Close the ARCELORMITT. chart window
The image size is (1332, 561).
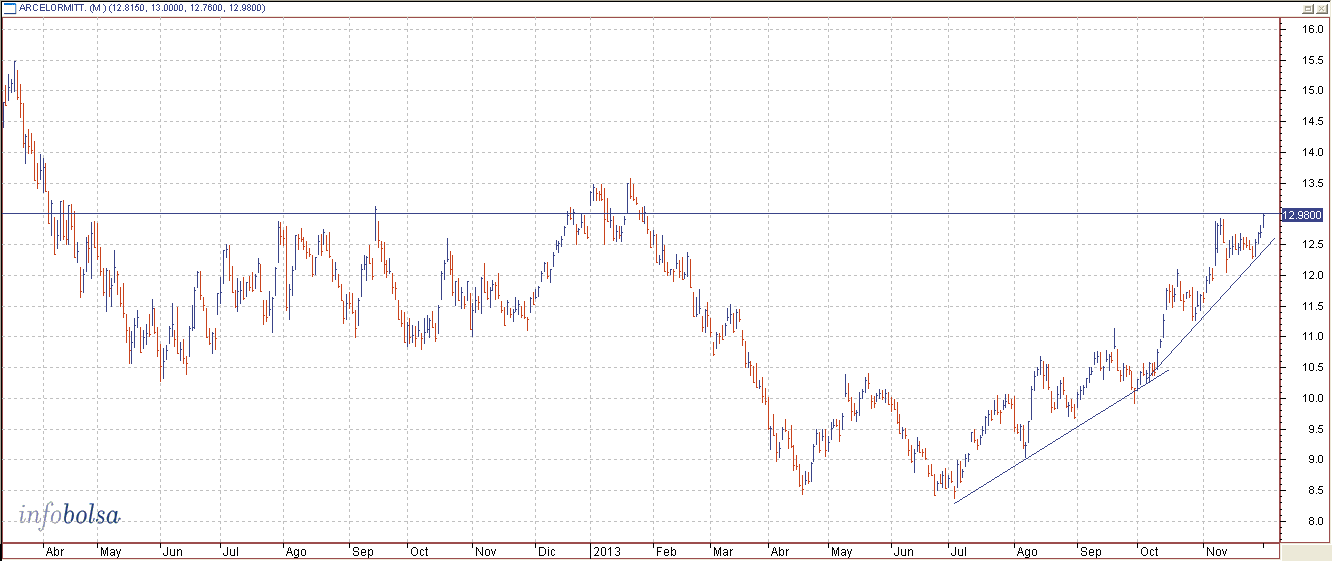click(1321, 8)
